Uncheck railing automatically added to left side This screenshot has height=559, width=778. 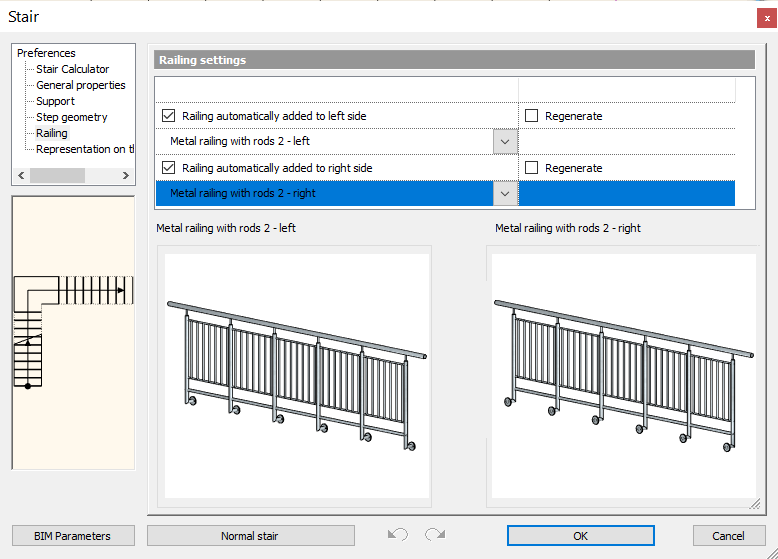point(169,116)
